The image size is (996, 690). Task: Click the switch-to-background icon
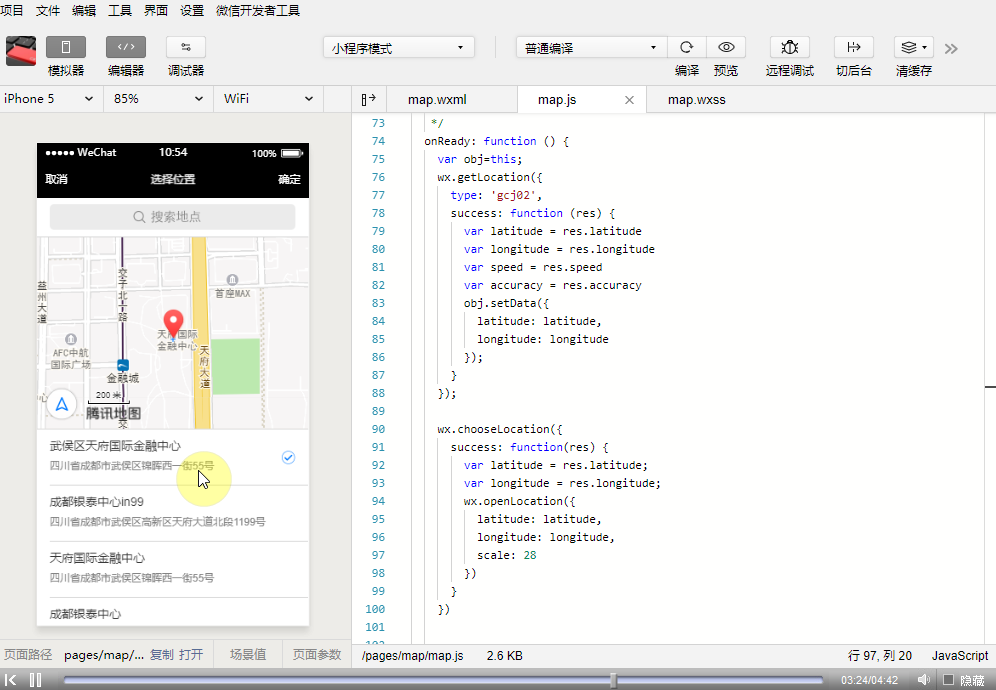[854, 48]
